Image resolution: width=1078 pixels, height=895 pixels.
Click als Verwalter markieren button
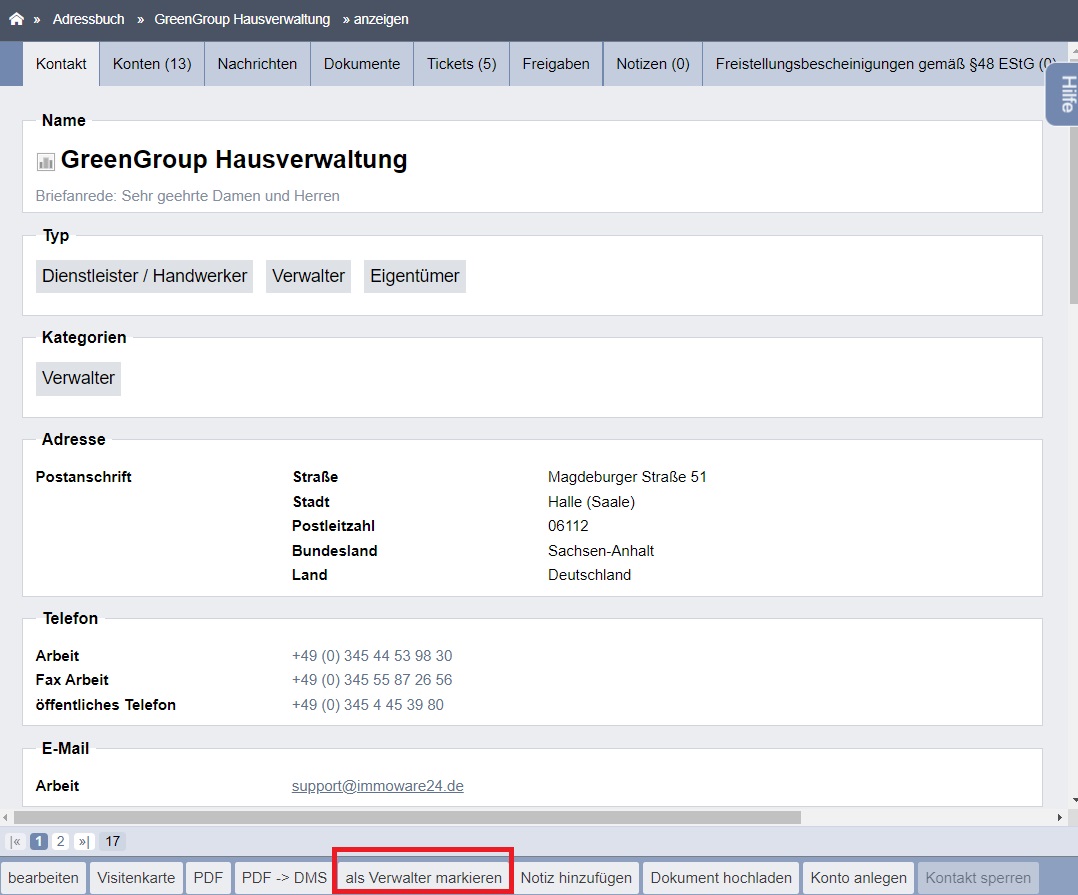point(424,878)
